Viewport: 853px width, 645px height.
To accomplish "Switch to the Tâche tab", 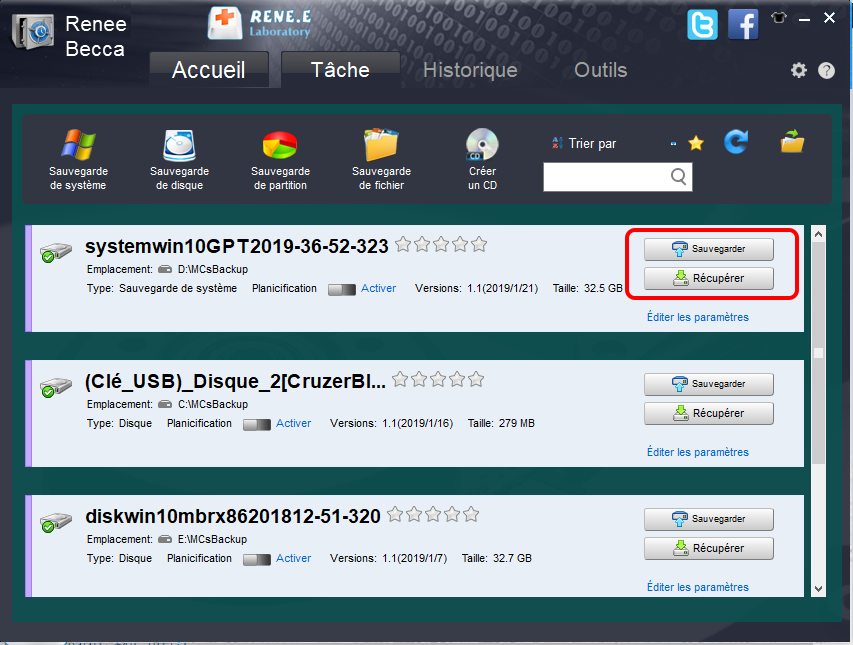I will [340, 70].
